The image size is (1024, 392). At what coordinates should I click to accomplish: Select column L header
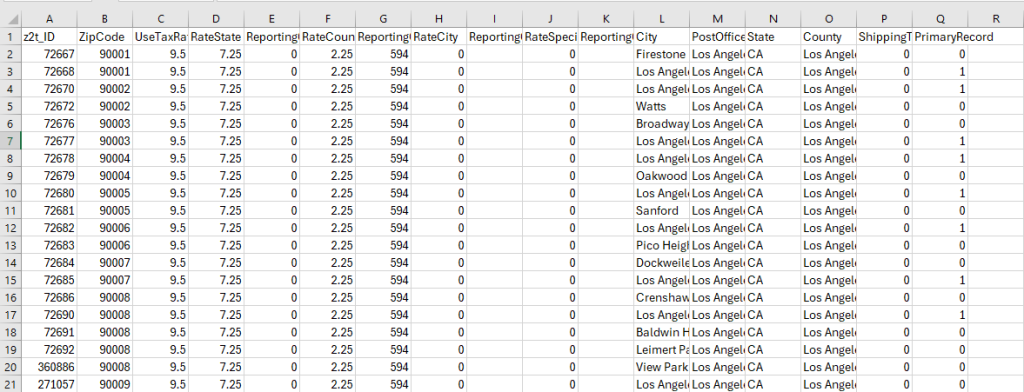661,20
